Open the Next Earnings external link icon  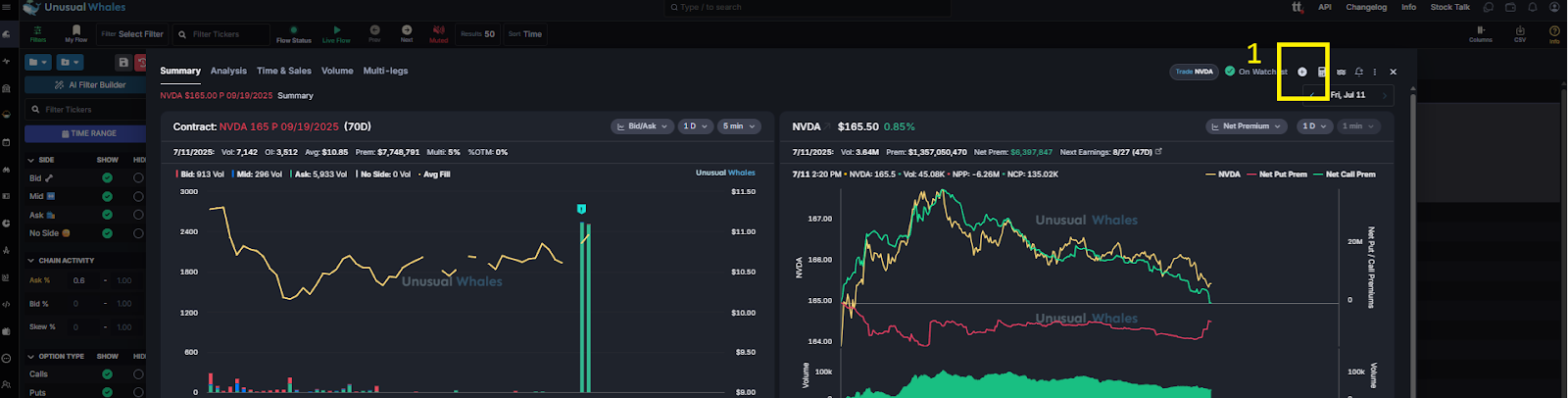coord(1158,151)
